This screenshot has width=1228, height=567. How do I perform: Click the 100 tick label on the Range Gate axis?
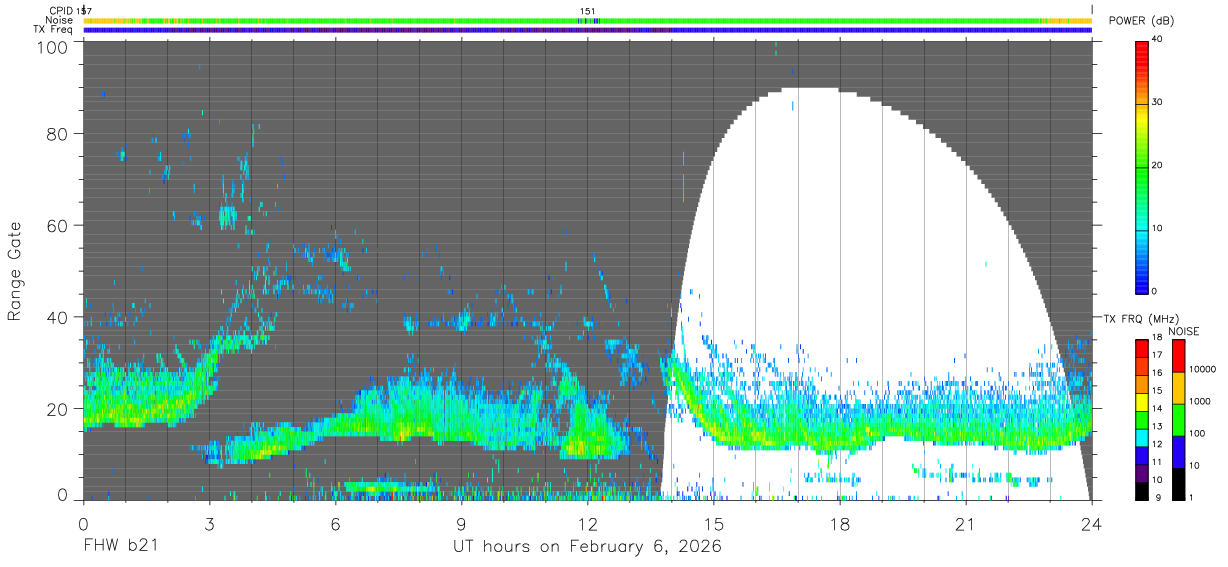(55, 47)
